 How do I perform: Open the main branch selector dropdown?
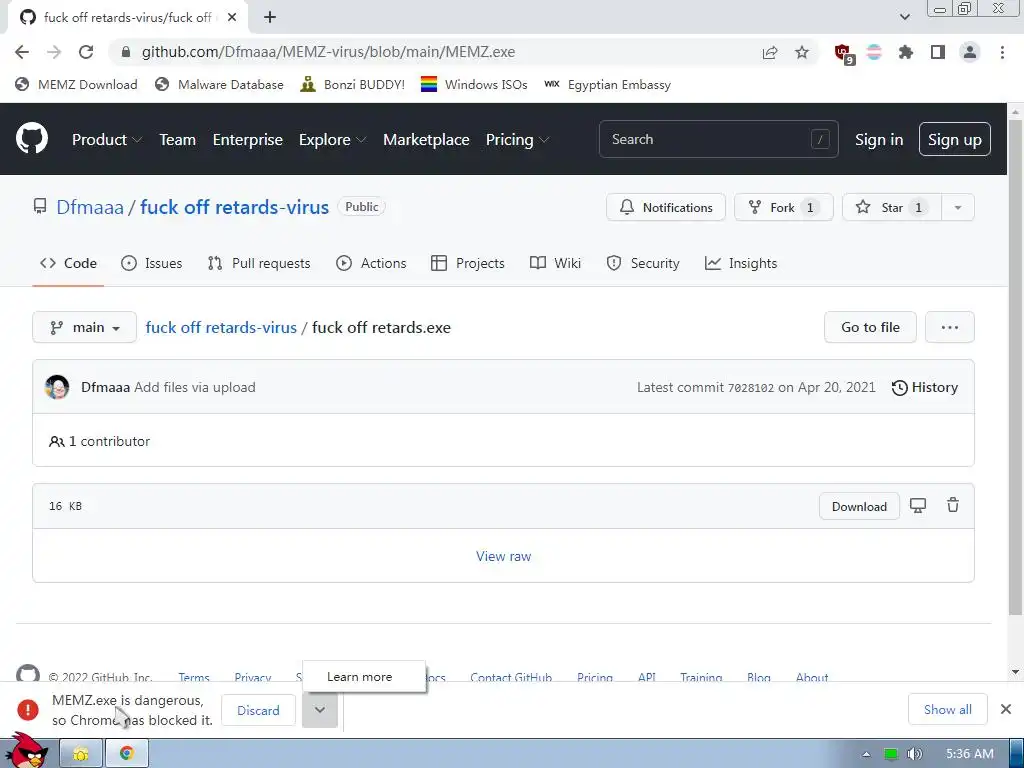tap(84, 327)
